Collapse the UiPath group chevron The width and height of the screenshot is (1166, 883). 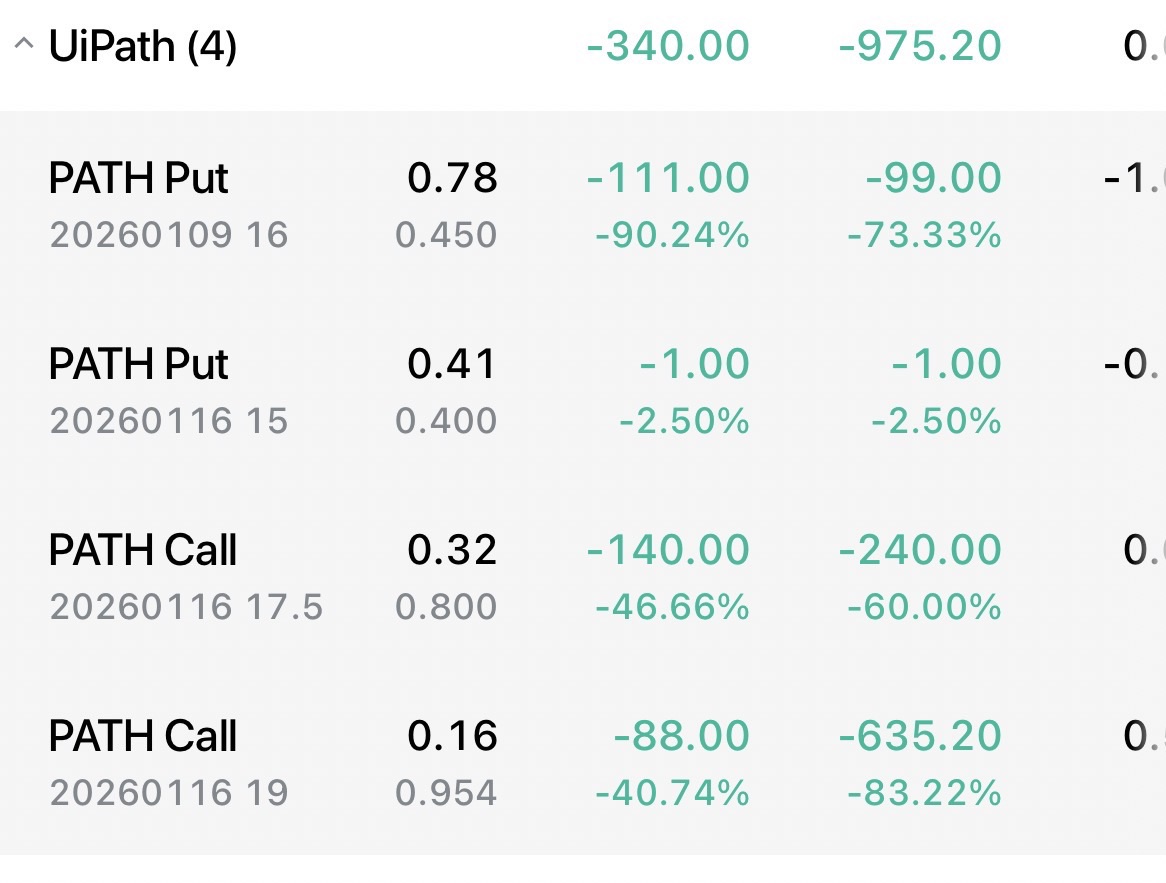point(23,46)
